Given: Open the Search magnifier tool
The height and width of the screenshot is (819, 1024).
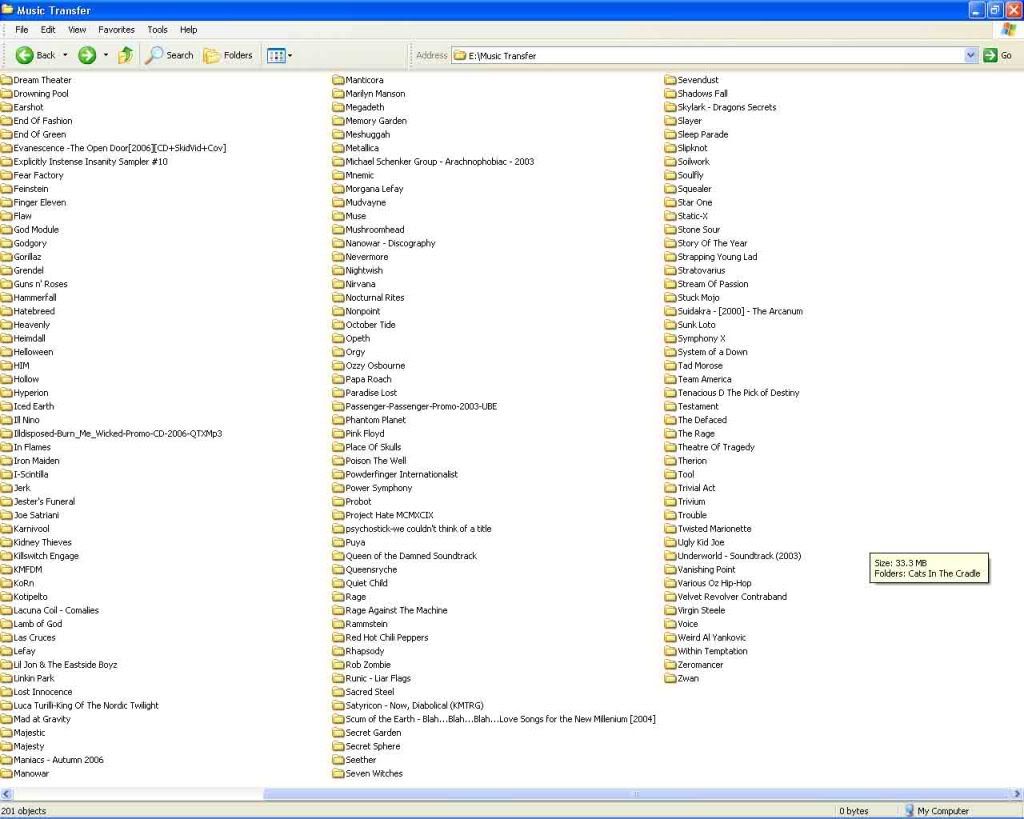Looking at the screenshot, I should [170, 56].
